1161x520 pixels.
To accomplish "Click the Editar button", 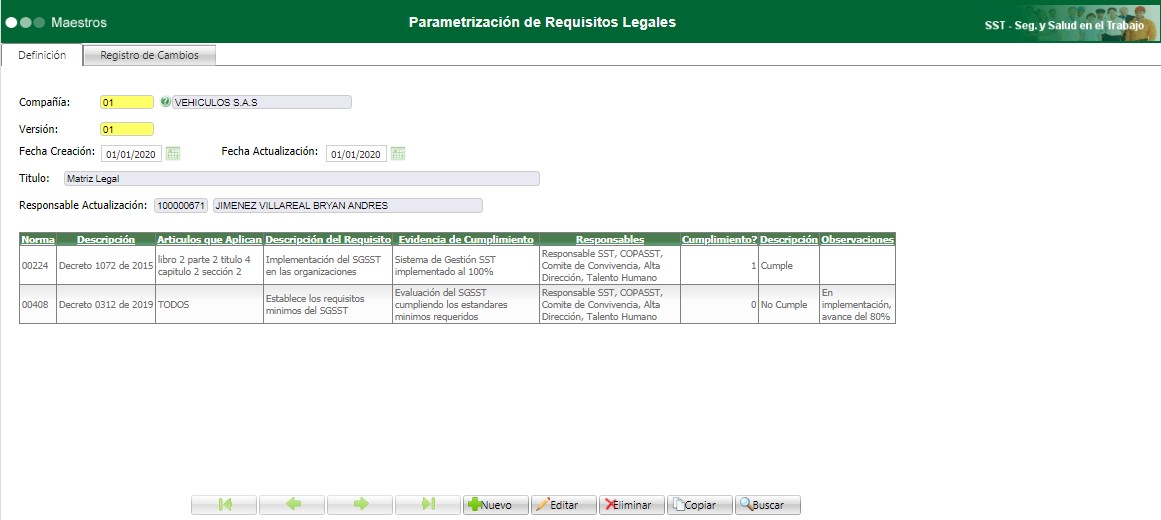I will (564, 504).
